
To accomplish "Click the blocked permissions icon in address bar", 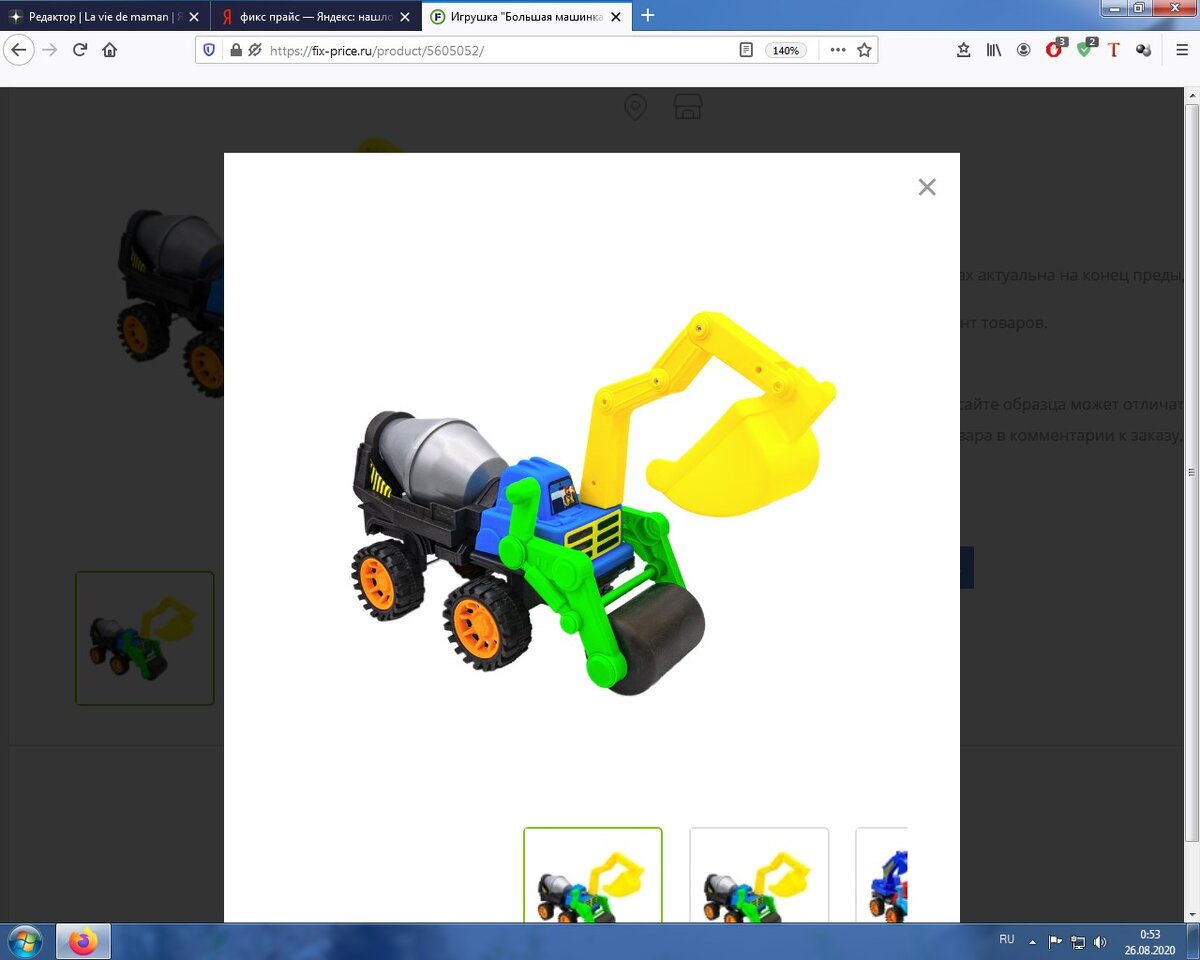I will click(x=255, y=50).
